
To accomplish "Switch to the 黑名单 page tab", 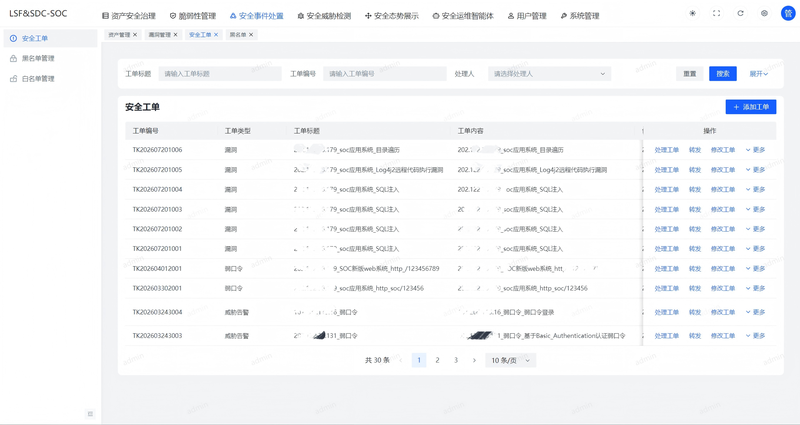I will 238,35.
